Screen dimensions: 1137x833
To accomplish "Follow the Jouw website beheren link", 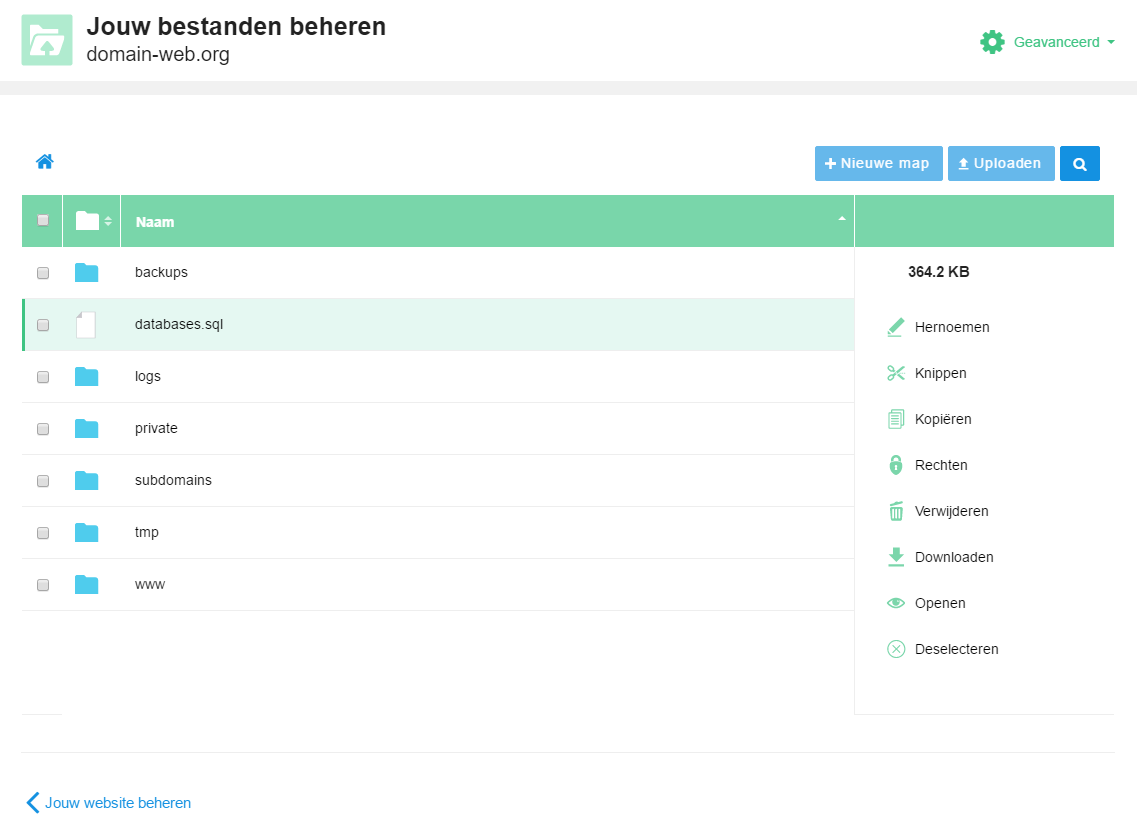I will (x=117, y=803).
